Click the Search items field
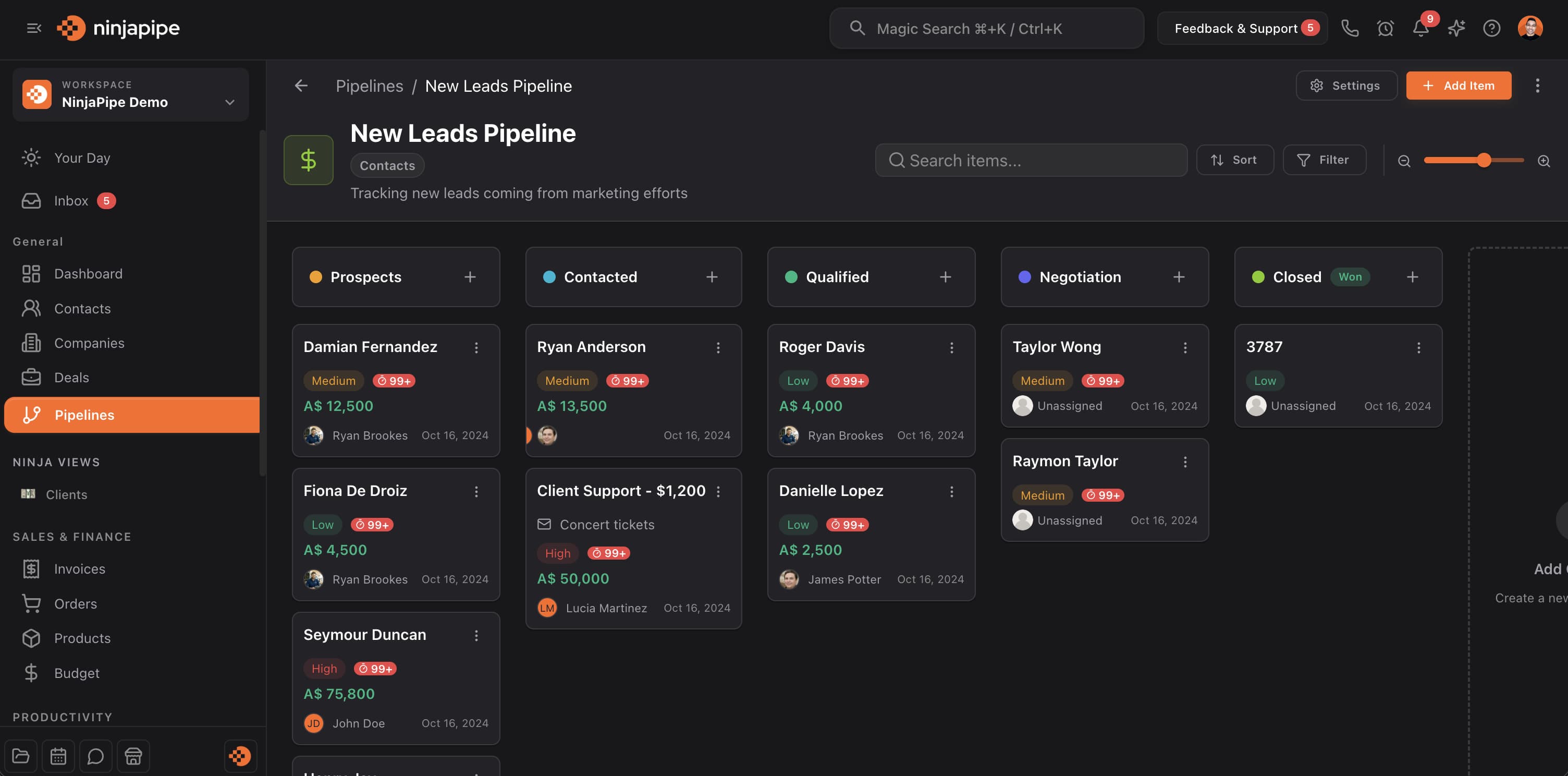 click(x=1031, y=160)
